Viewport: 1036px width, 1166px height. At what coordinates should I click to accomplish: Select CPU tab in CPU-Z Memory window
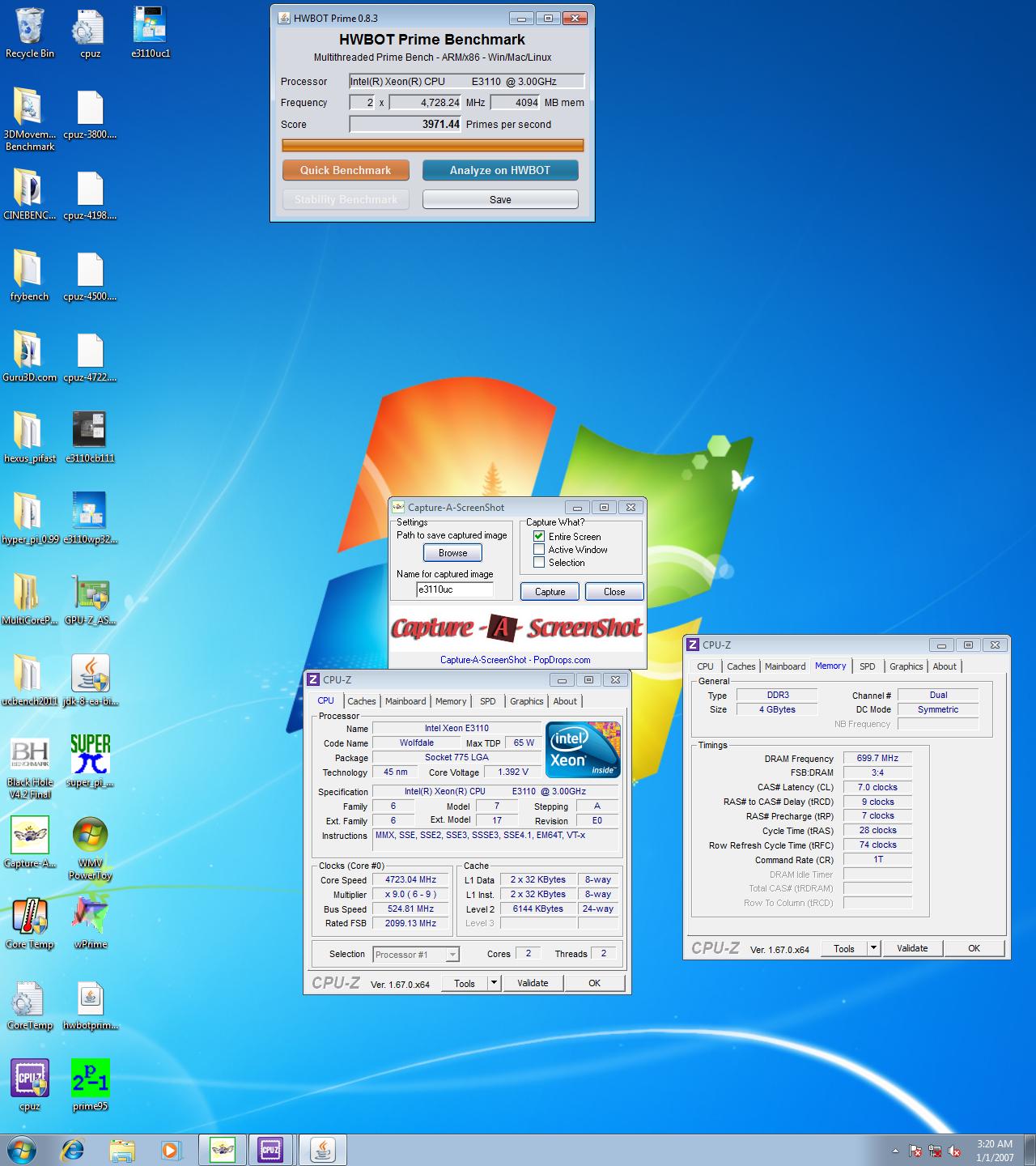(705, 666)
